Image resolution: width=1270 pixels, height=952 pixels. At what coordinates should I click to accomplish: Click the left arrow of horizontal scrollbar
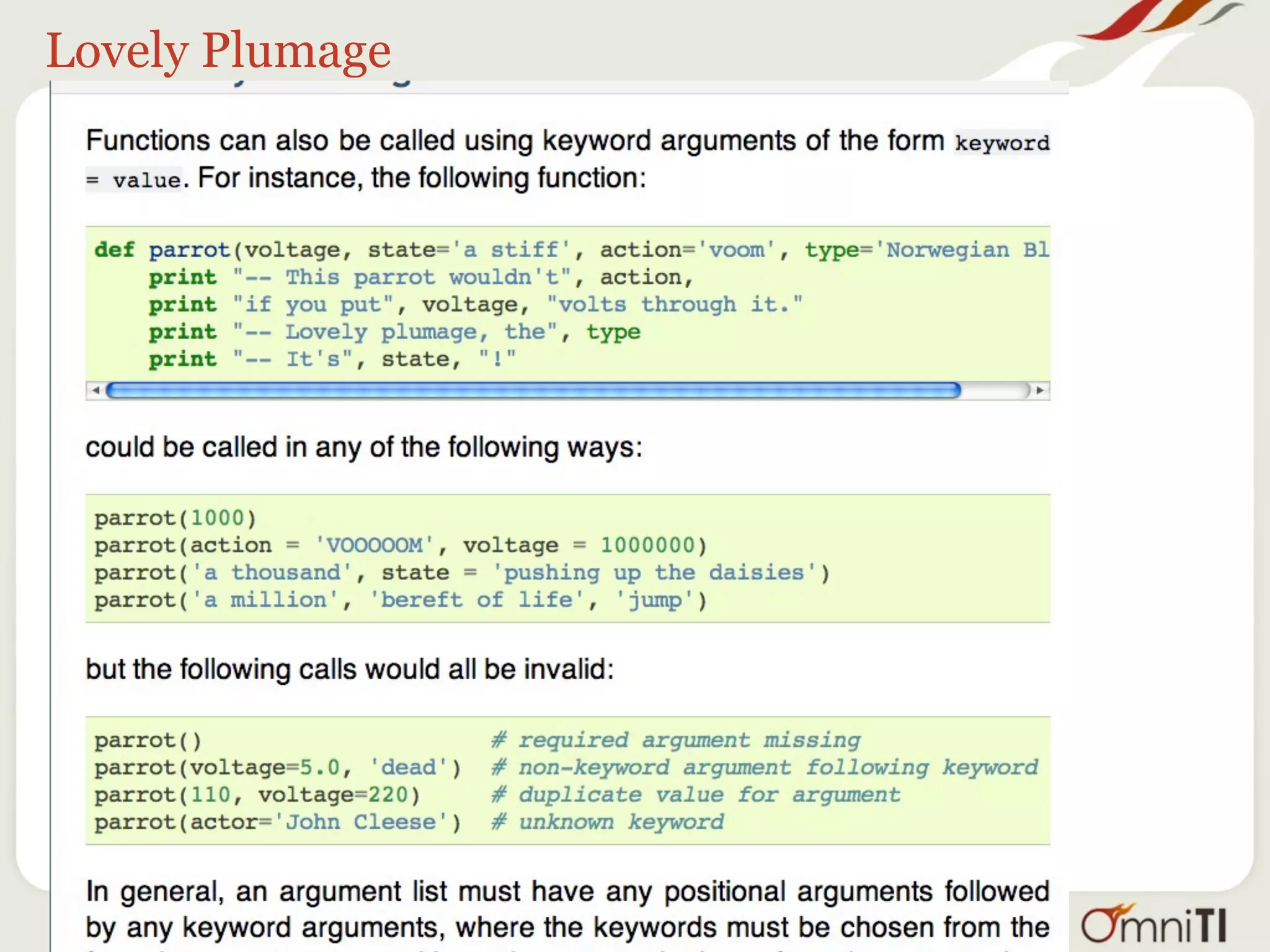pyautogui.click(x=95, y=390)
